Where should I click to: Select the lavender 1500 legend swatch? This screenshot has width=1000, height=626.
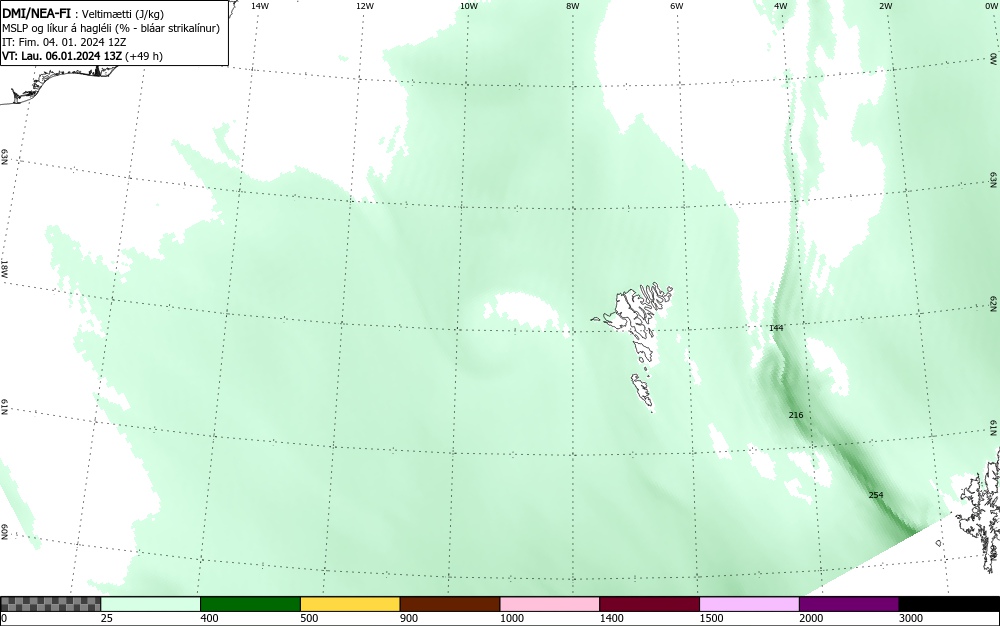749,604
